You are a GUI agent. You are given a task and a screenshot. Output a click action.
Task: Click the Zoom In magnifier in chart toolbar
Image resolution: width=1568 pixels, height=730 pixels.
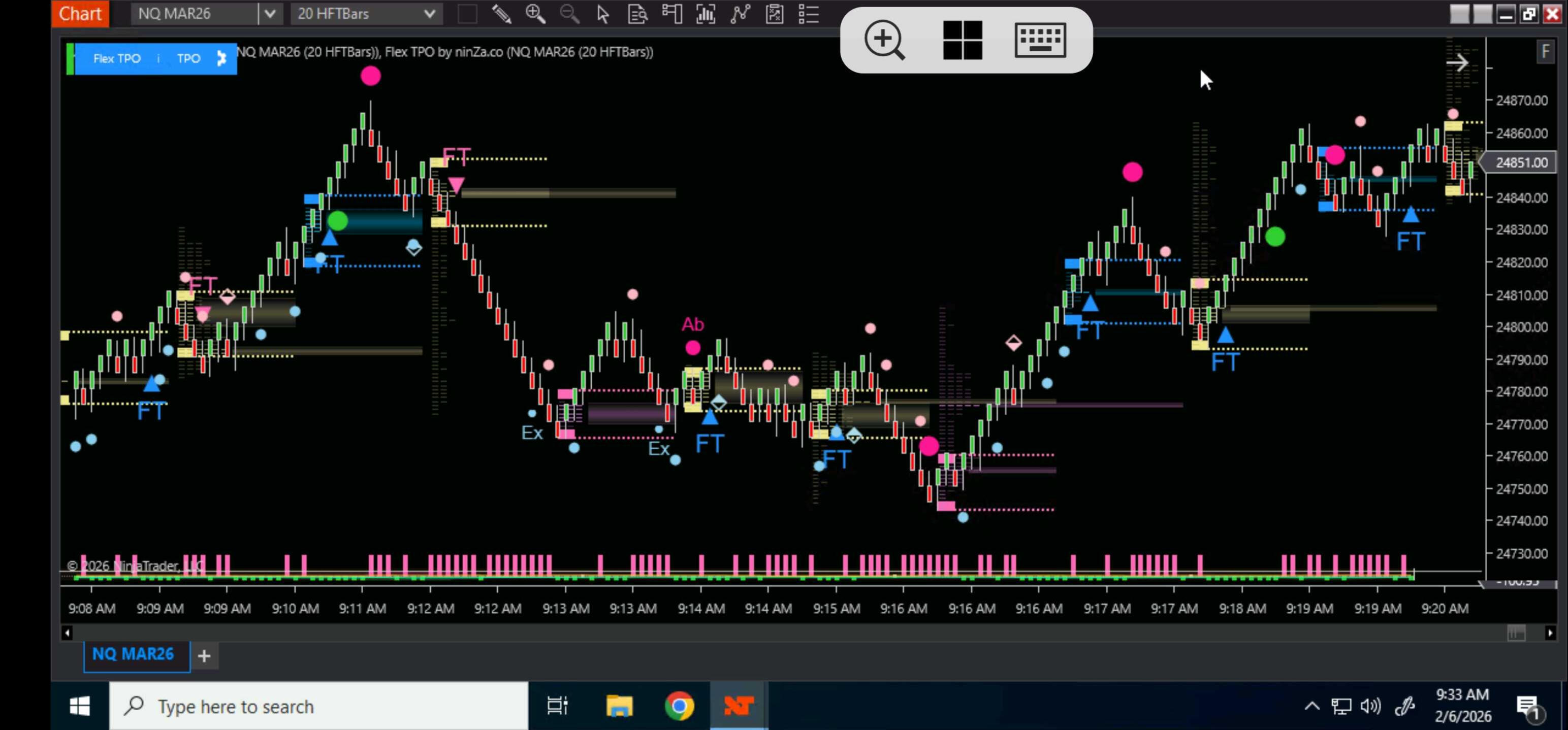(535, 13)
